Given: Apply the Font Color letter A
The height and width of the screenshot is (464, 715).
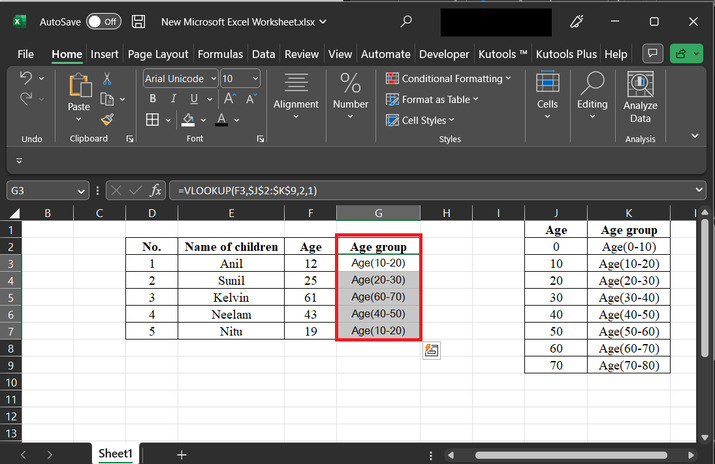Looking at the screenshot, I should pyautogui.click(x=221, y=120).
